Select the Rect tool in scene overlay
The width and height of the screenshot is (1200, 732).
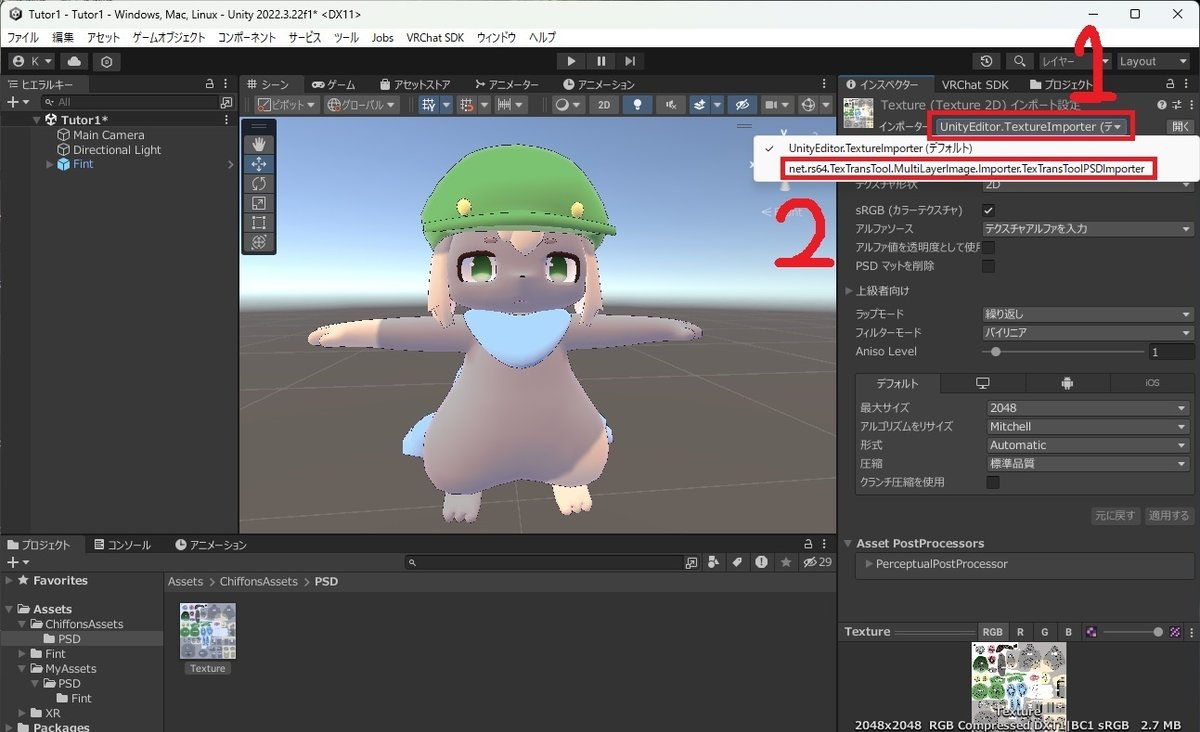(258, 222)
